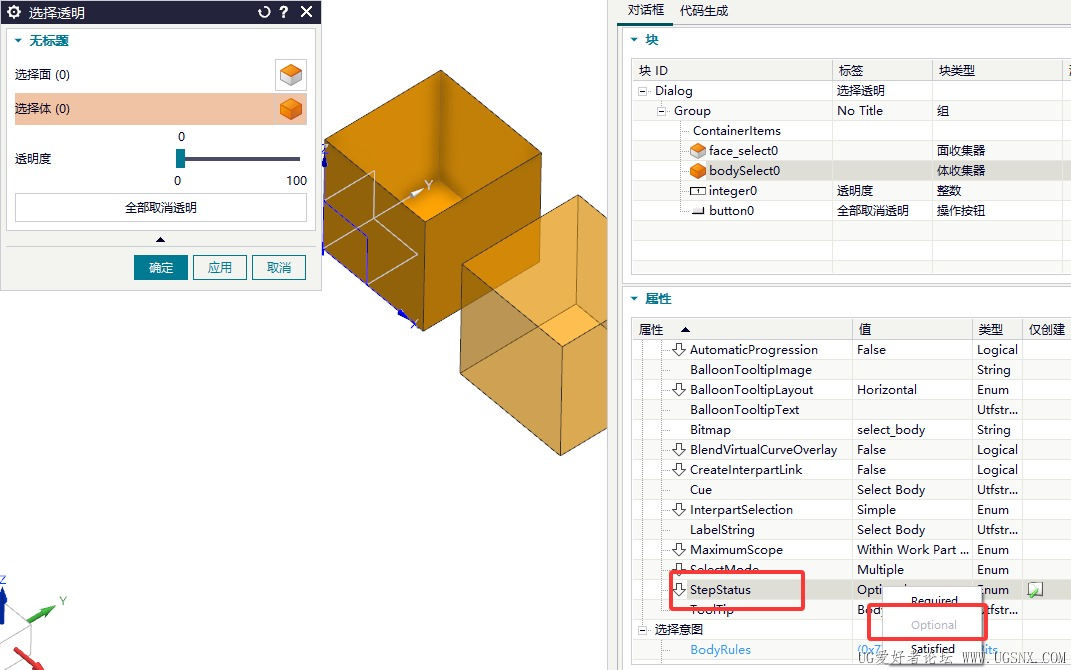The image size is (1071, 670).
Task: Click the InterpartSelection value 'Simple'
Action: tap(876, 510)
